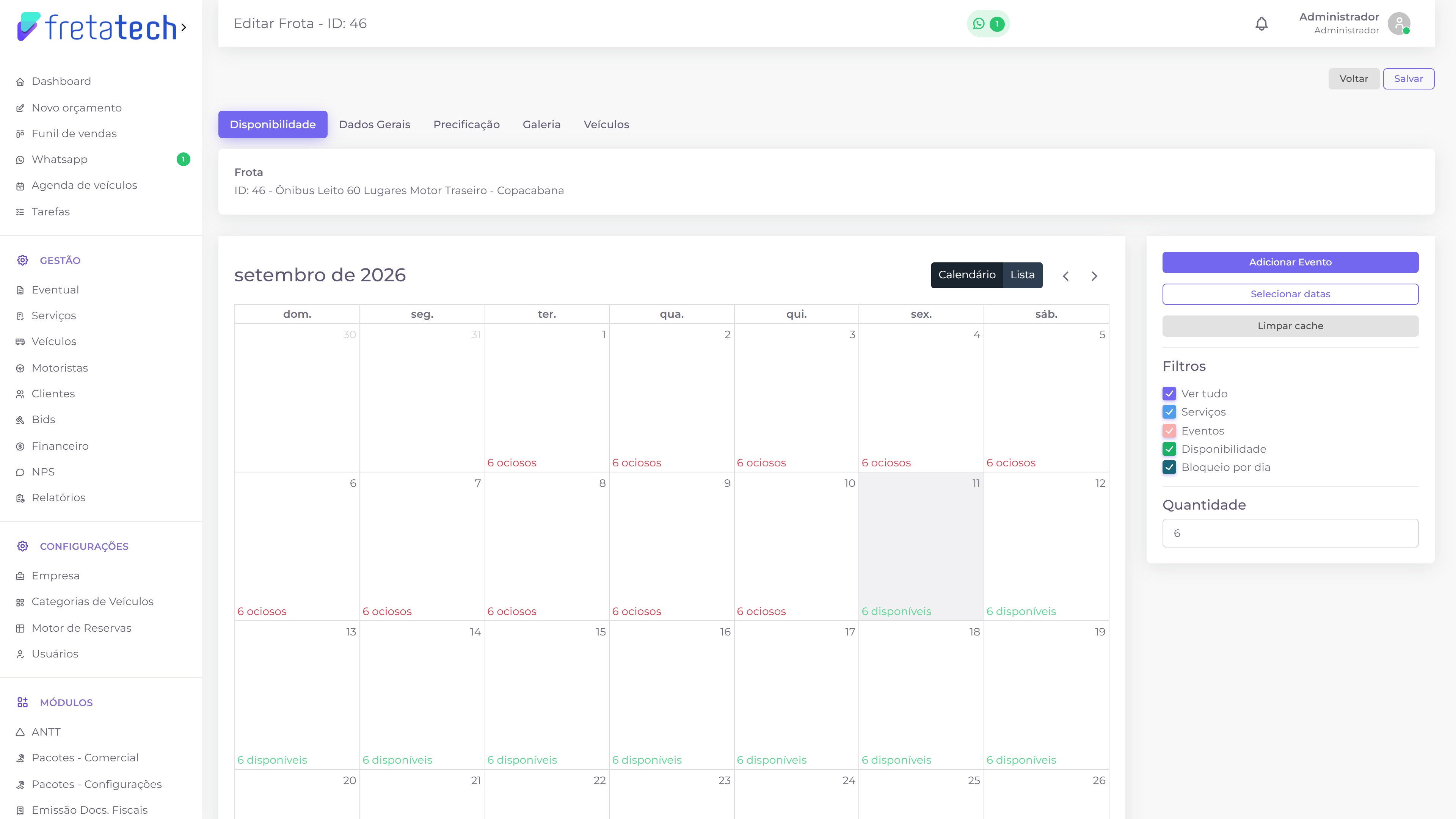Open the Administrador user avatar
1456x819 pixels.
tap(1398, 24)
